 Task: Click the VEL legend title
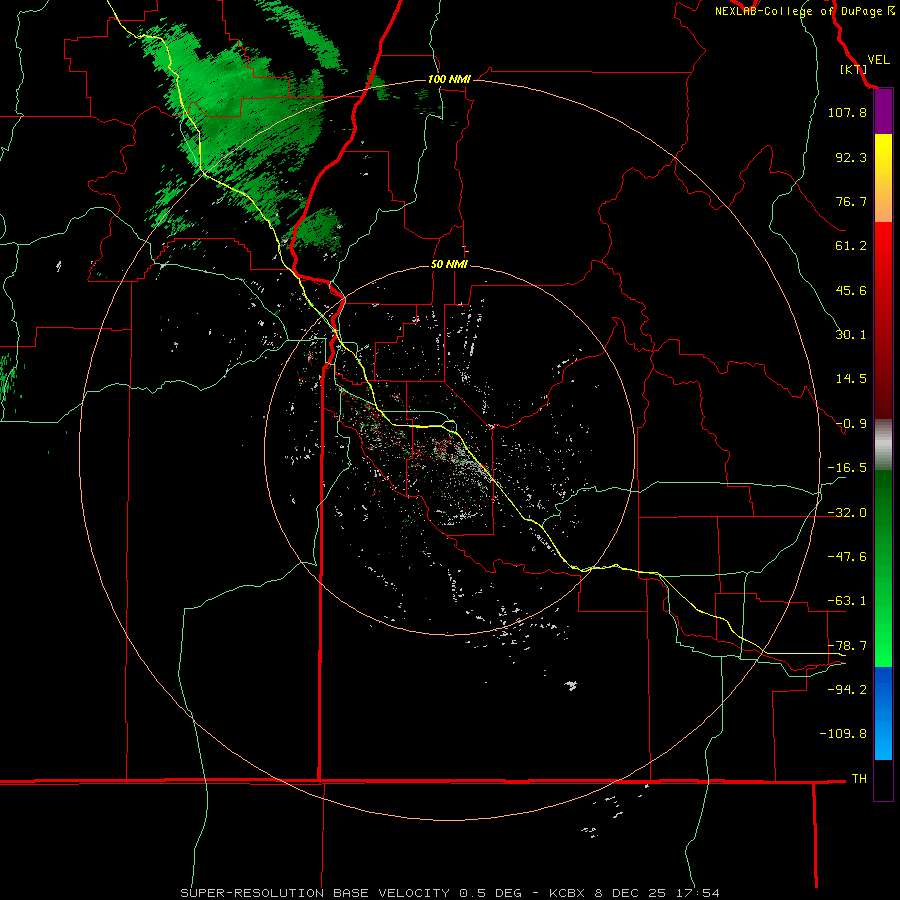(878, 60)
